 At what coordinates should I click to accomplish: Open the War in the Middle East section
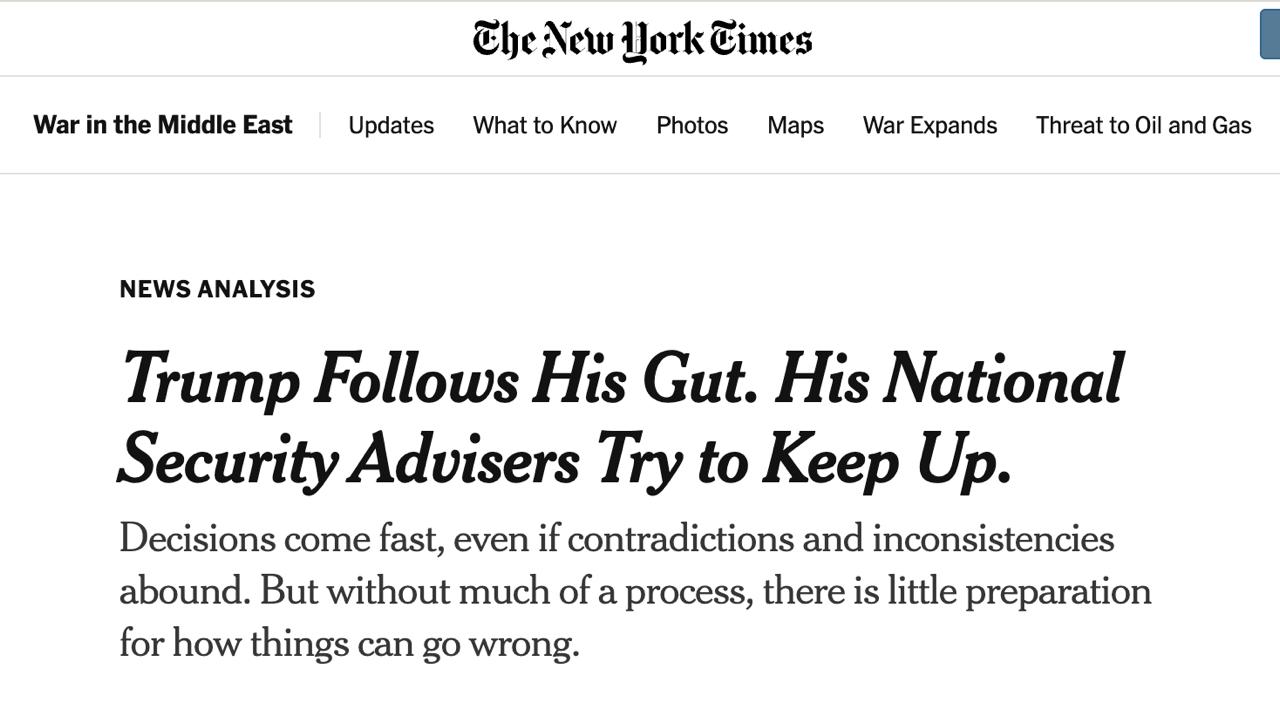coord(163,125)
